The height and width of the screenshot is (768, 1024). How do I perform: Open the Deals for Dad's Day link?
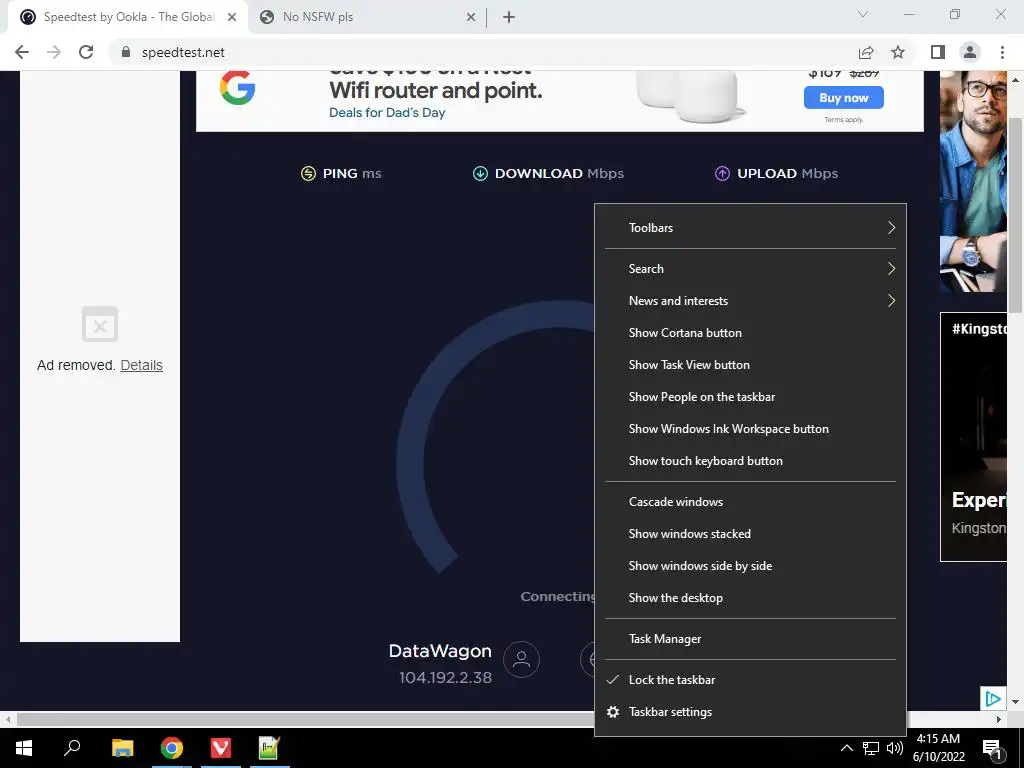[387, 112]
